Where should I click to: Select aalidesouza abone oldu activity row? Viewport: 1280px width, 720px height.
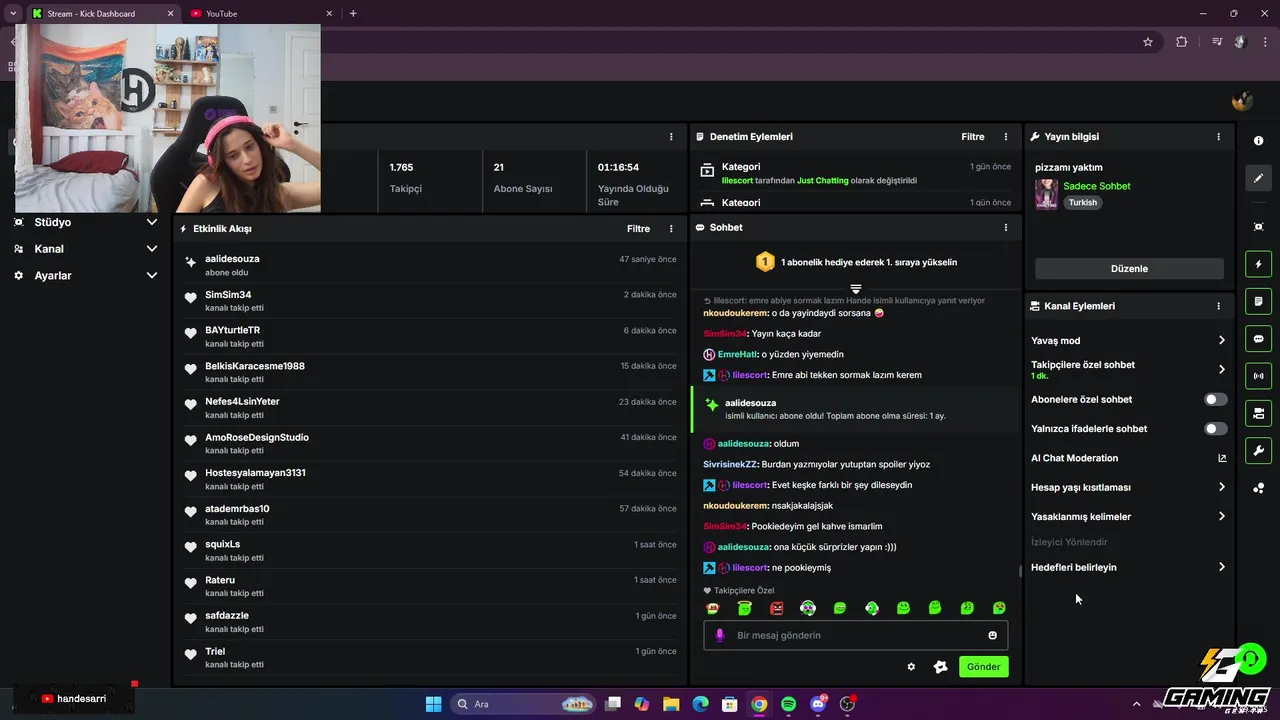pyautogui.click(x=430, y=265)
